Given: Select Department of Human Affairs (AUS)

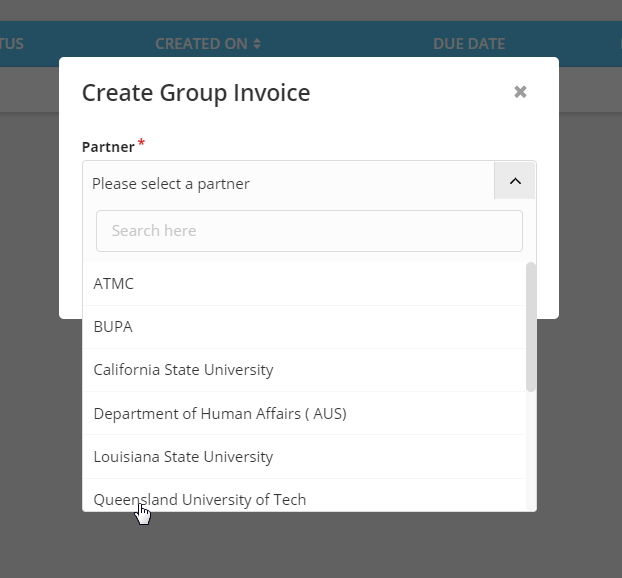Looking at the screenshot, I should click(305, 413).
